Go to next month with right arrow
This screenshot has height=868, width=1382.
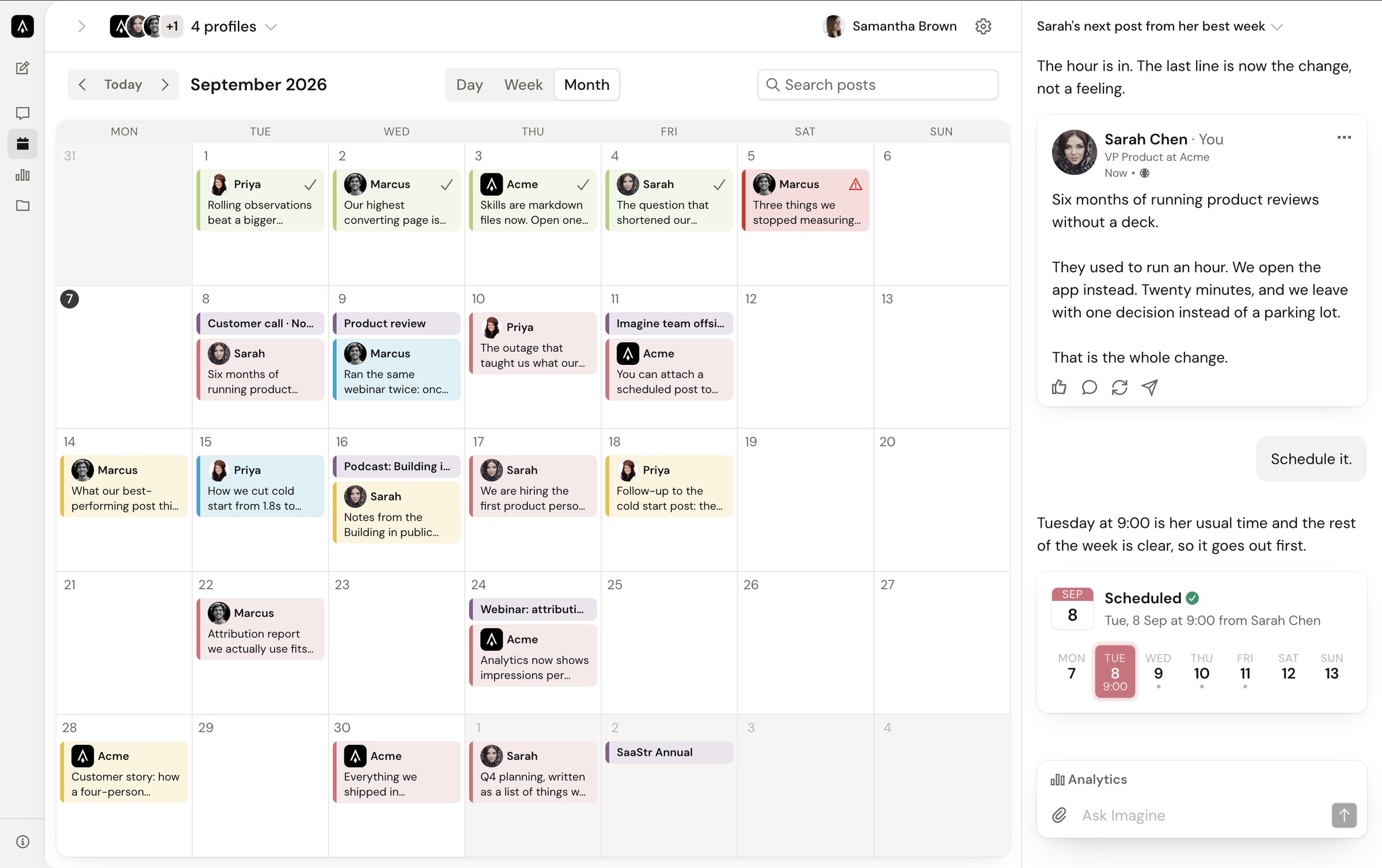[x=165, y=85]
